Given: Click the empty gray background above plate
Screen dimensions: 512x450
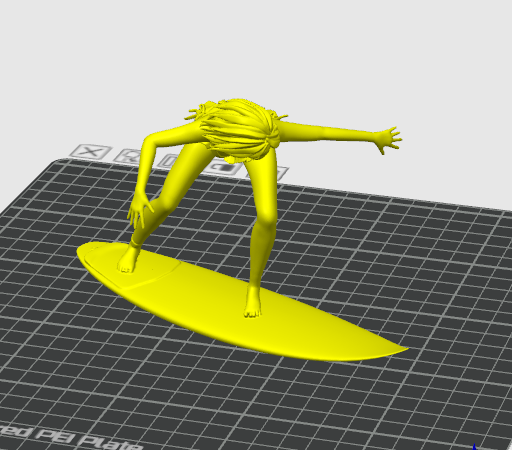Looking at the screenshot, I should (x=256, y=50).
